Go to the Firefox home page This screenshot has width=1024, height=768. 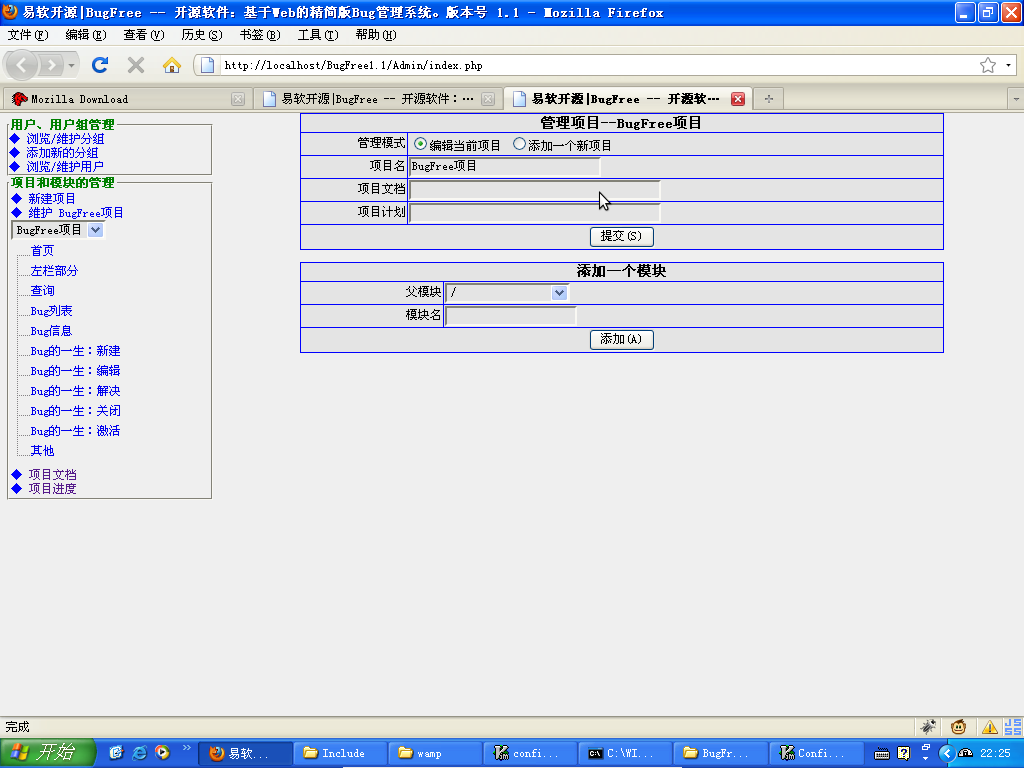pos(172,65)
